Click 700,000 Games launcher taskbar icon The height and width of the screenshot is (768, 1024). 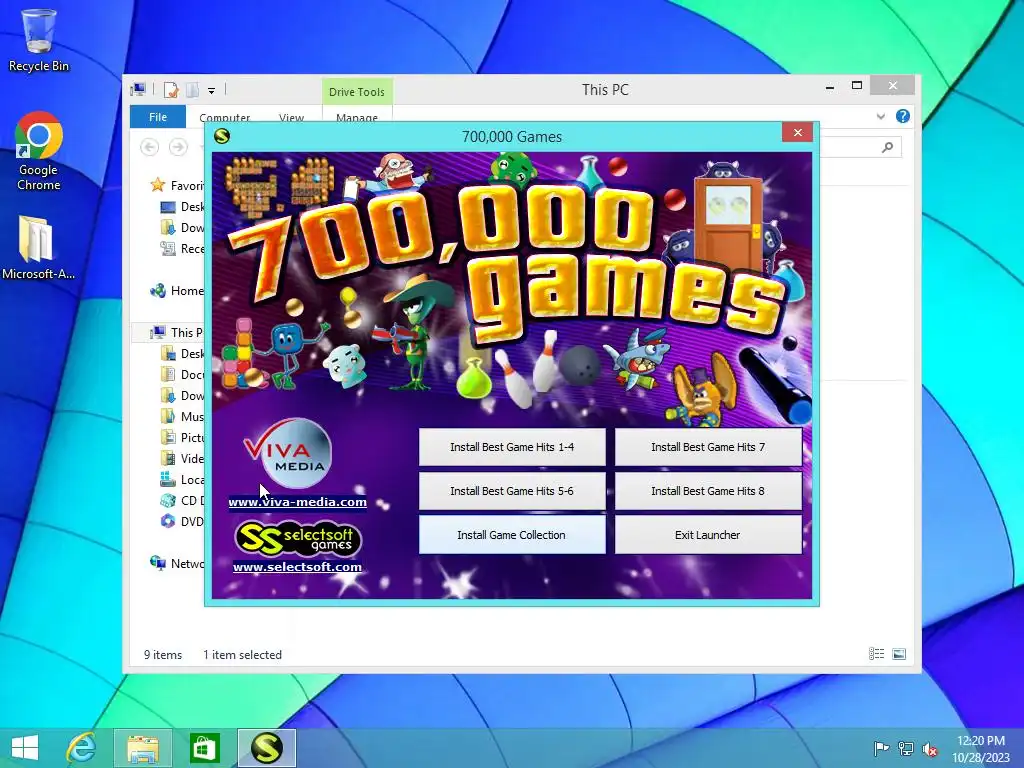[266, 748]
